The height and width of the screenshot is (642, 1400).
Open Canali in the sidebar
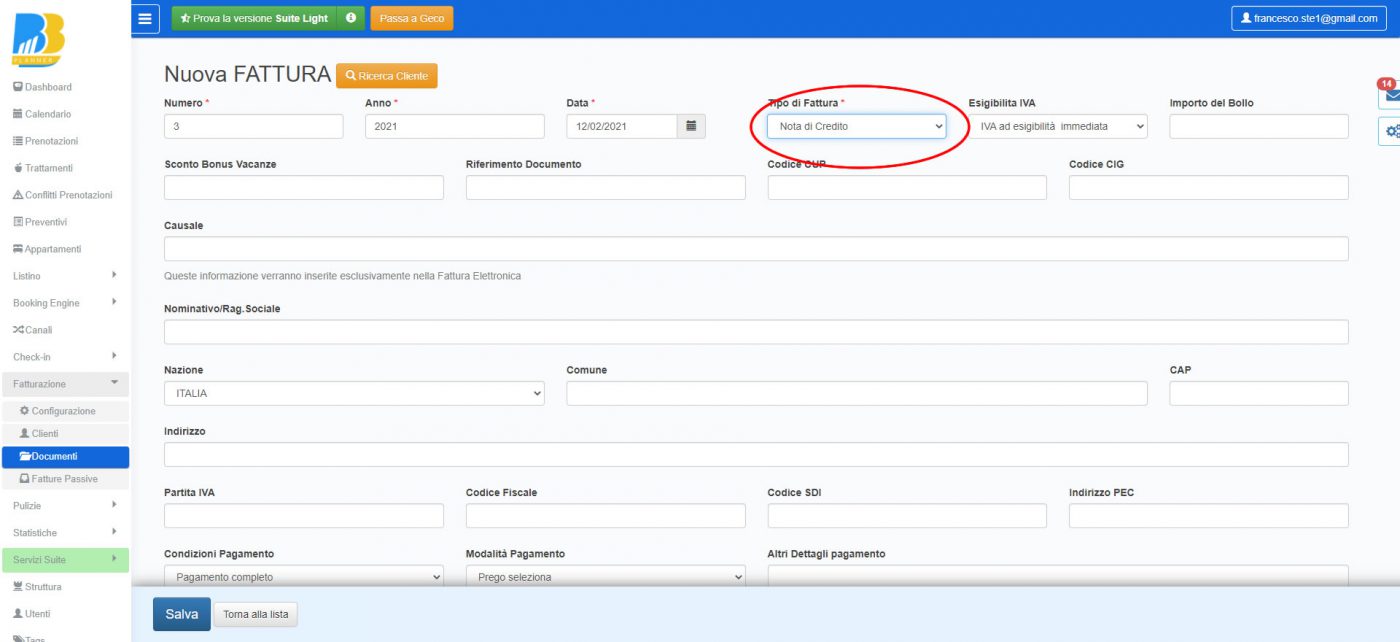click(x=32, y=330)
